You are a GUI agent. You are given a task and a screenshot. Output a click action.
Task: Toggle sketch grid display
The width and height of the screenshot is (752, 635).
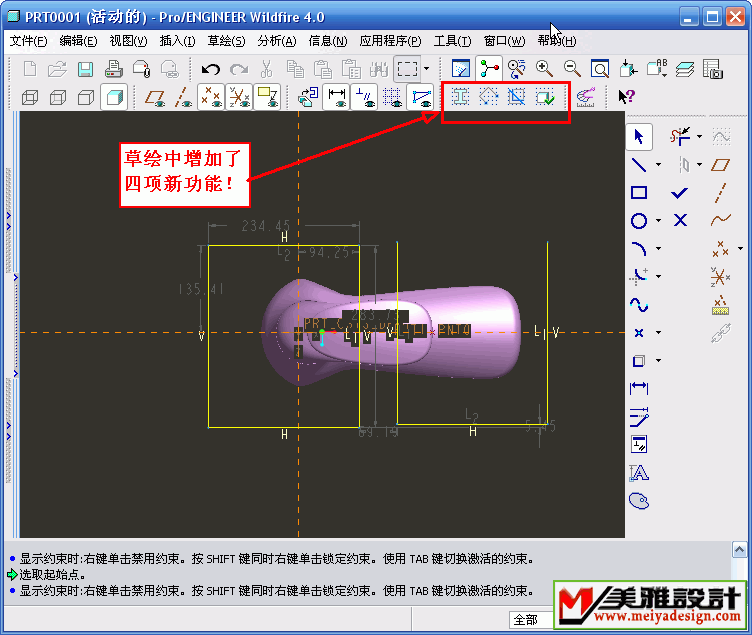click(x=392, y=97)
